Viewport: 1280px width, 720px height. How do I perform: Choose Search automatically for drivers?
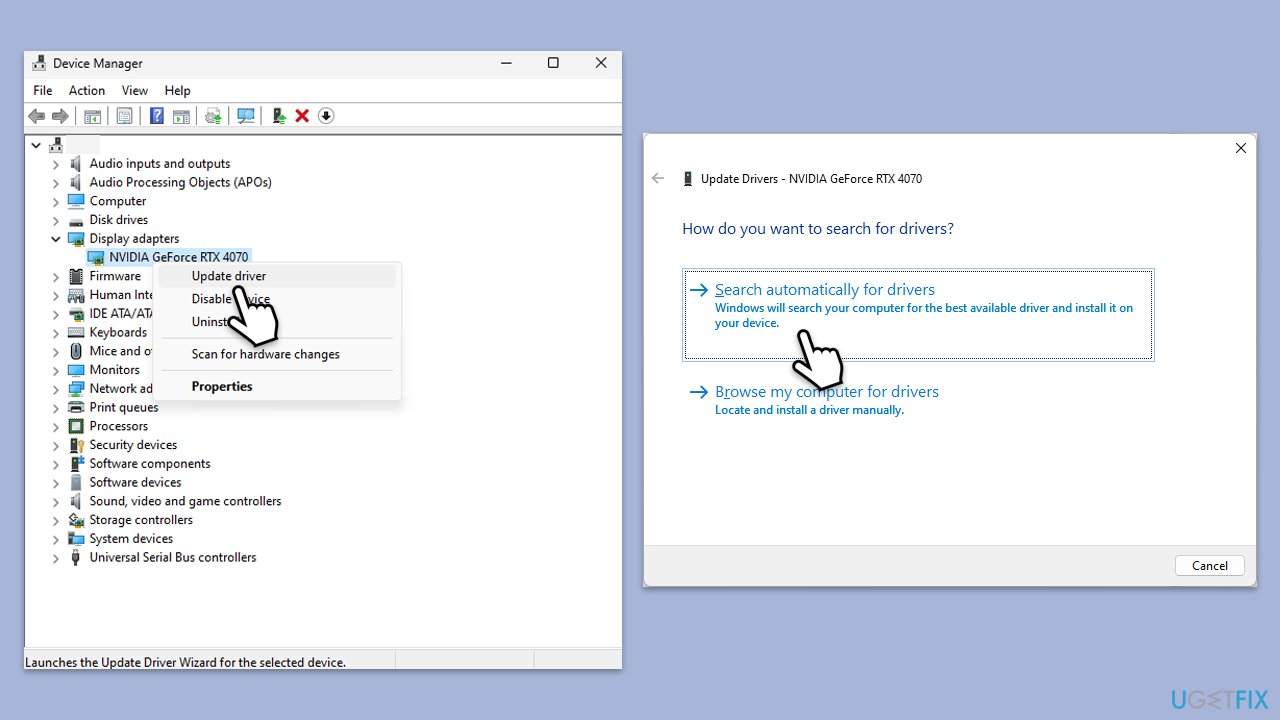(x=825, y=289)
